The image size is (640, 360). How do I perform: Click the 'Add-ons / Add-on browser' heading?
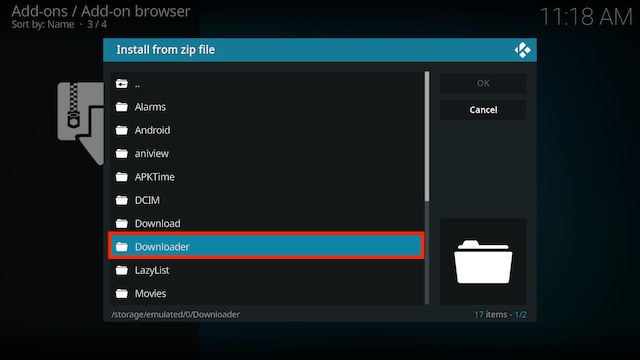pyautogui.click(x=101, y=11)
